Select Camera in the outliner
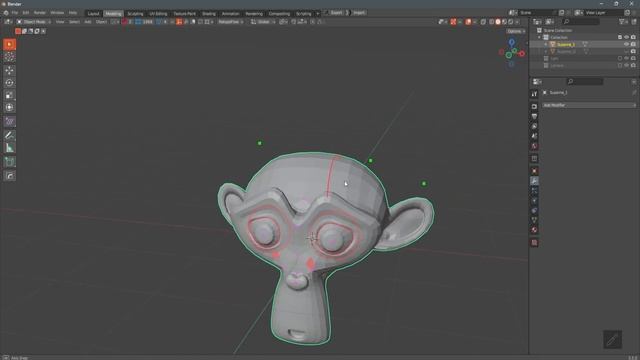Image resolution: width=640 pixels, height=360 pixels. [x=557, y=65]
